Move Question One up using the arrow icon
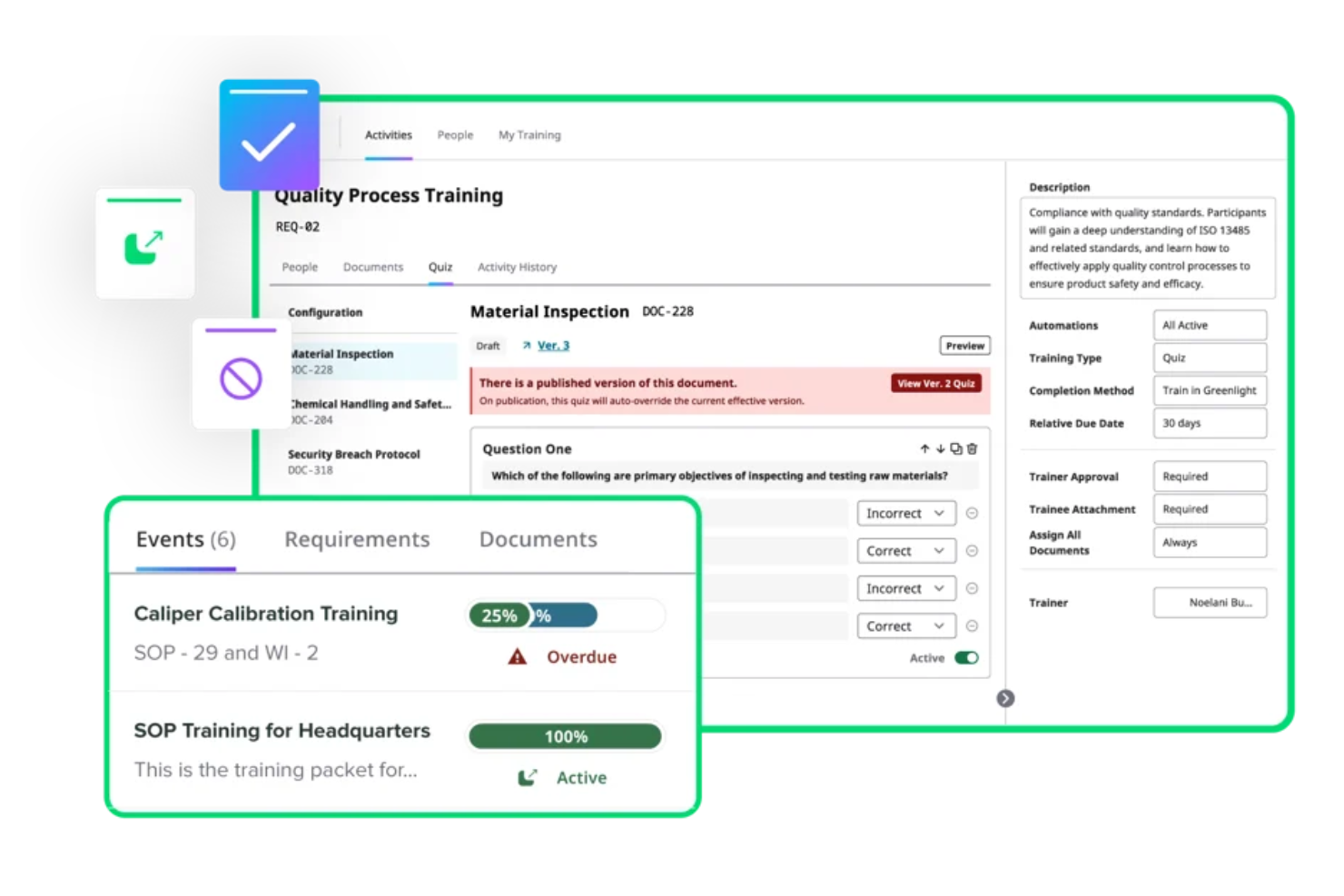 (925, 448)
